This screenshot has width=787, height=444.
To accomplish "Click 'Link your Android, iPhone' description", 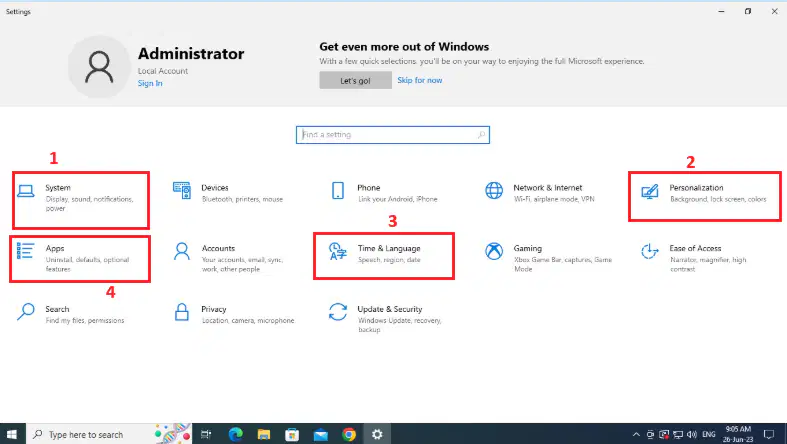I will tap(398, 199).
